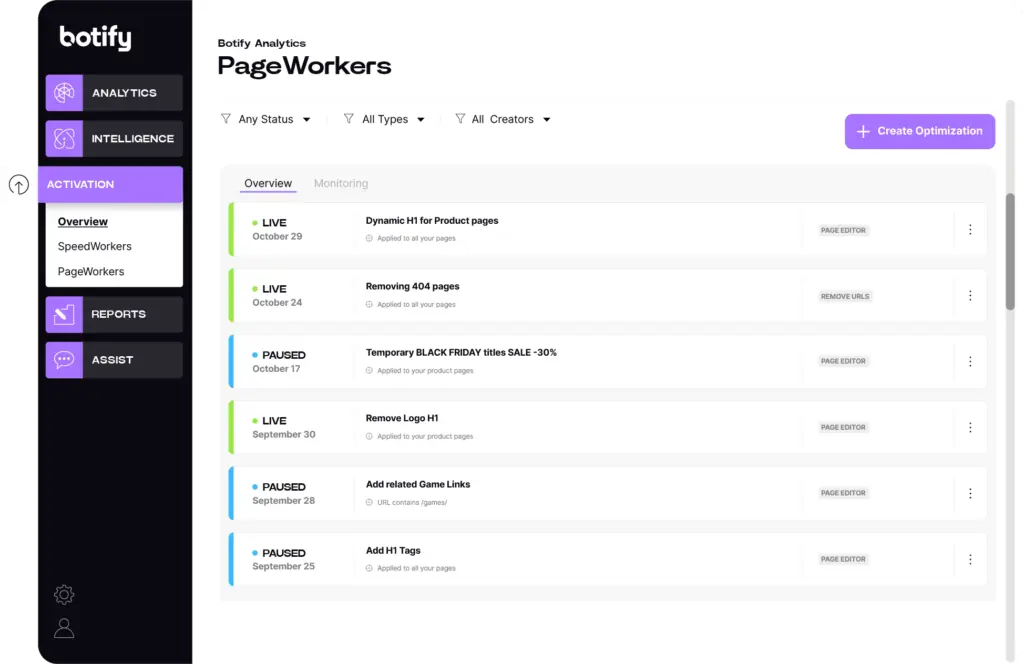Switch to the Monitoring tab
This screenshot has height=664, width=1024.
click(x=341, y=183)
